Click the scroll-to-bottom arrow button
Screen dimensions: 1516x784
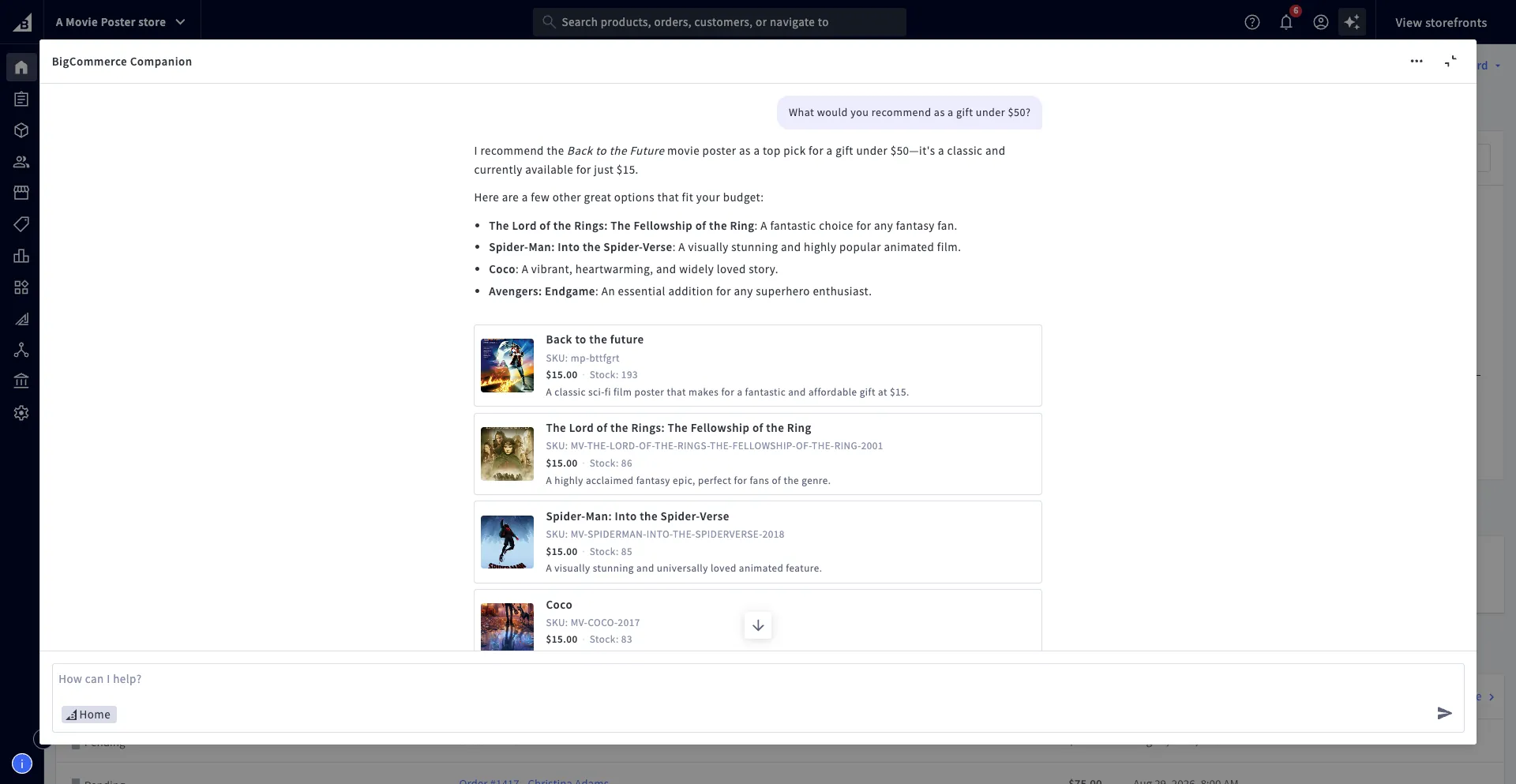point(758,625)
